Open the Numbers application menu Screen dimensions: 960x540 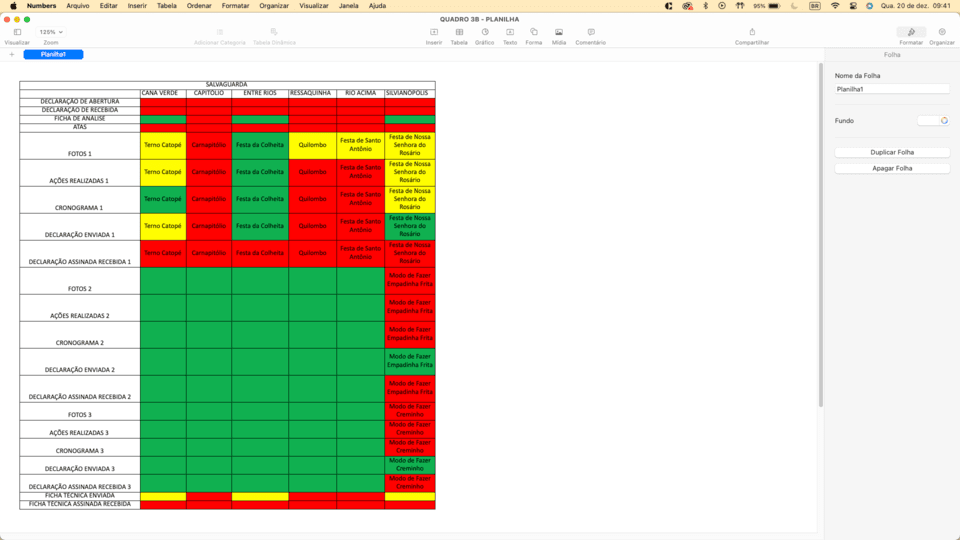(42, 6)
